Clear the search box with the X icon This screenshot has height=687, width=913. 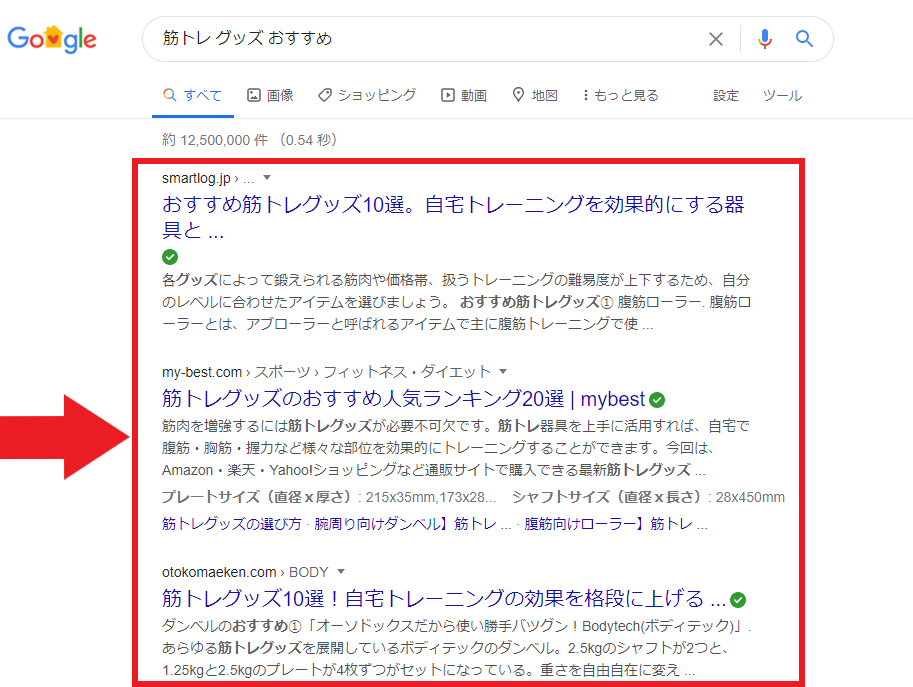[716, 39]
